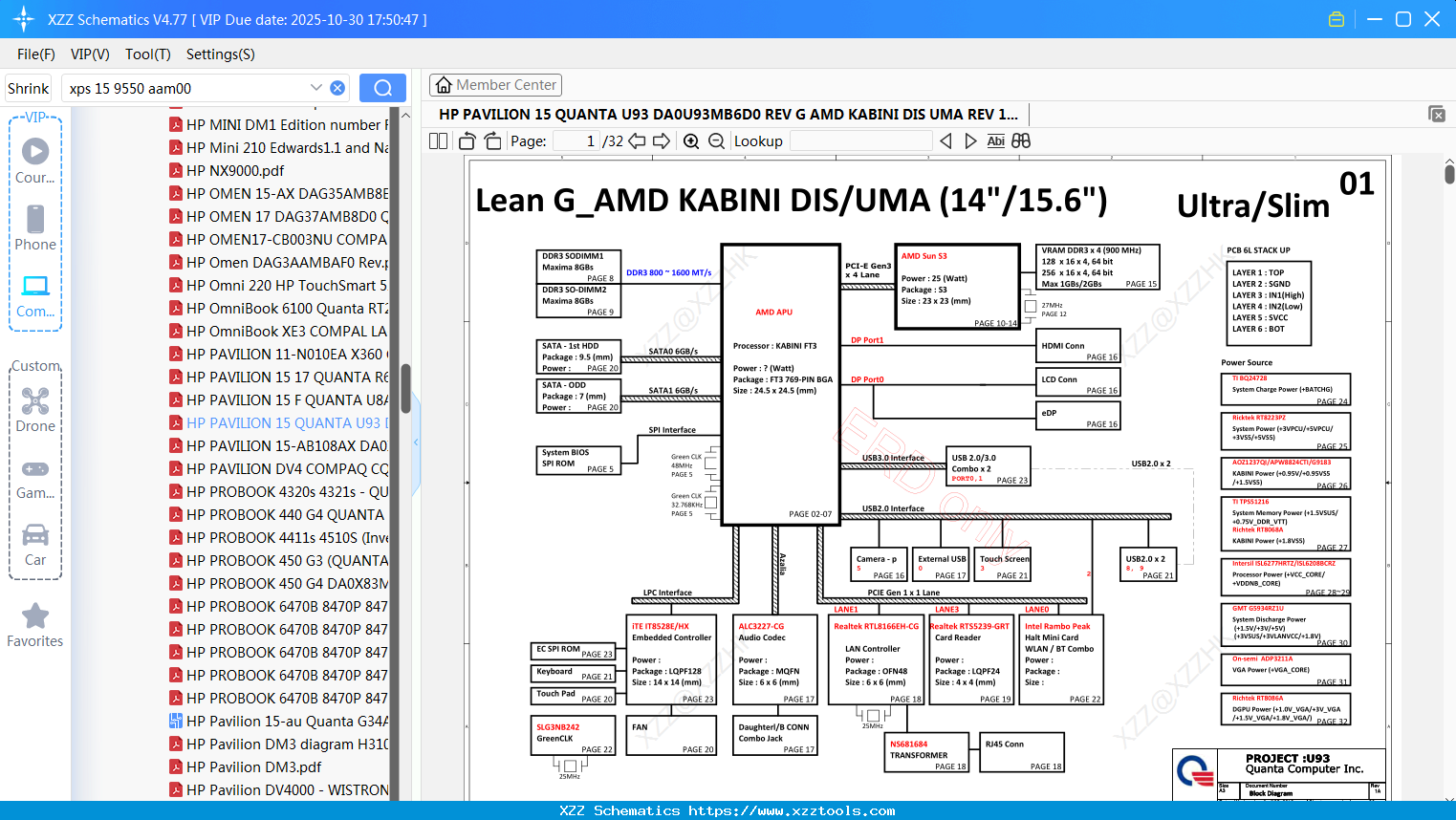The height and width of the screenshot is (820, 1456).
Task: Open HP Pavilion DM3.pdf file
Action: pos(246,767)
